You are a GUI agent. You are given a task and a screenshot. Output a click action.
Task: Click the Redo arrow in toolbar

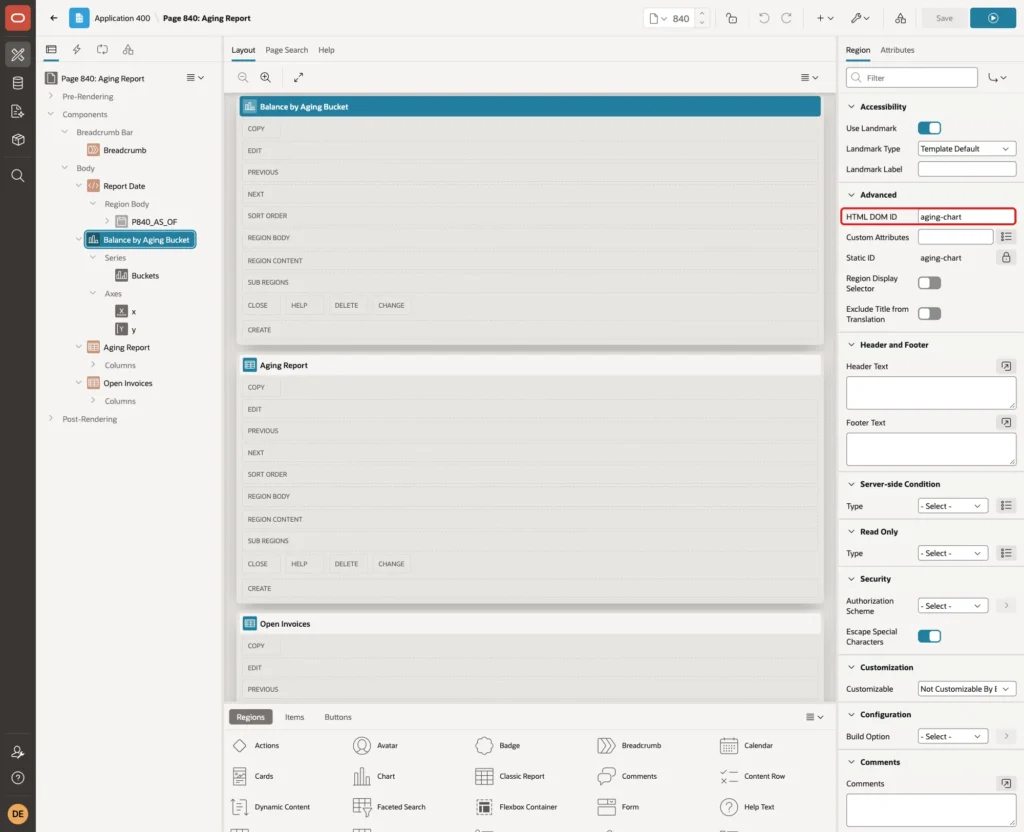coord(786,18)
